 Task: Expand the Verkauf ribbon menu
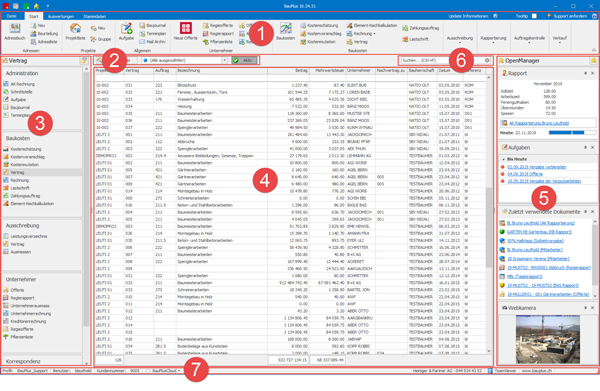[559, 39]
